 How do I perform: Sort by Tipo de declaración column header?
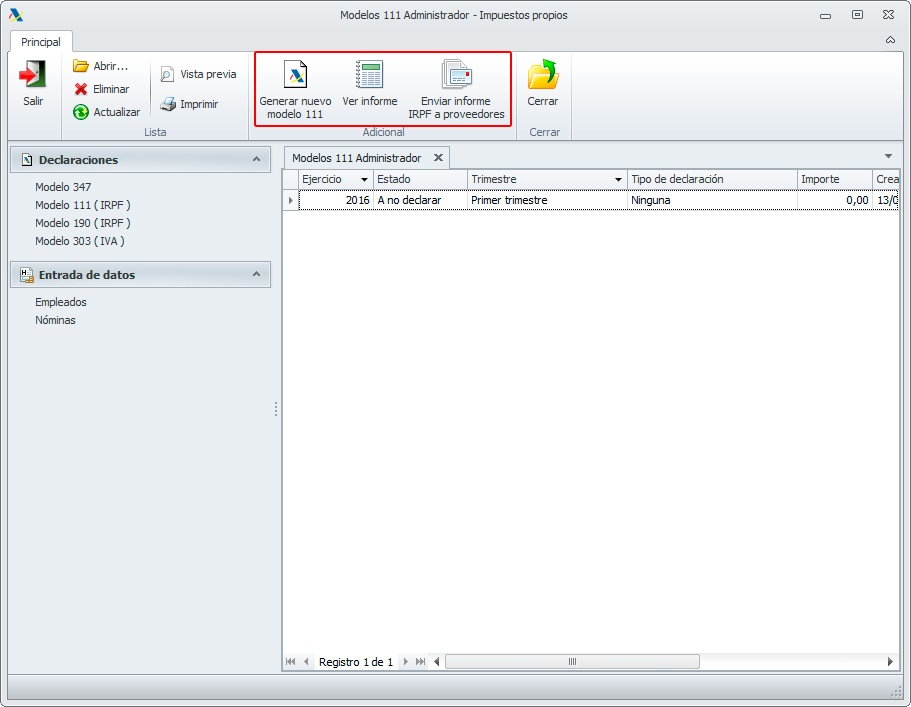(712, 180)
